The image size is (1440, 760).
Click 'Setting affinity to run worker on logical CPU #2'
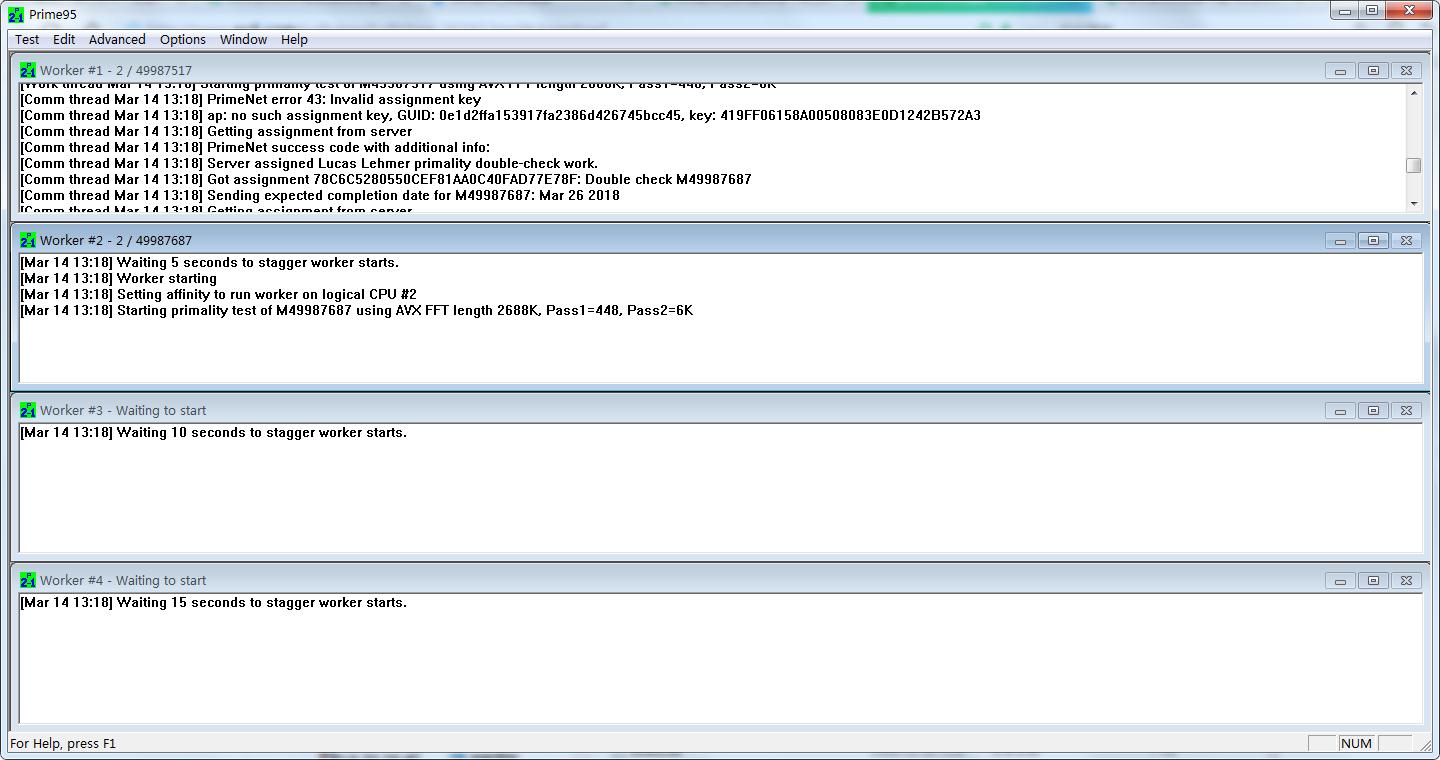[218, 294]
